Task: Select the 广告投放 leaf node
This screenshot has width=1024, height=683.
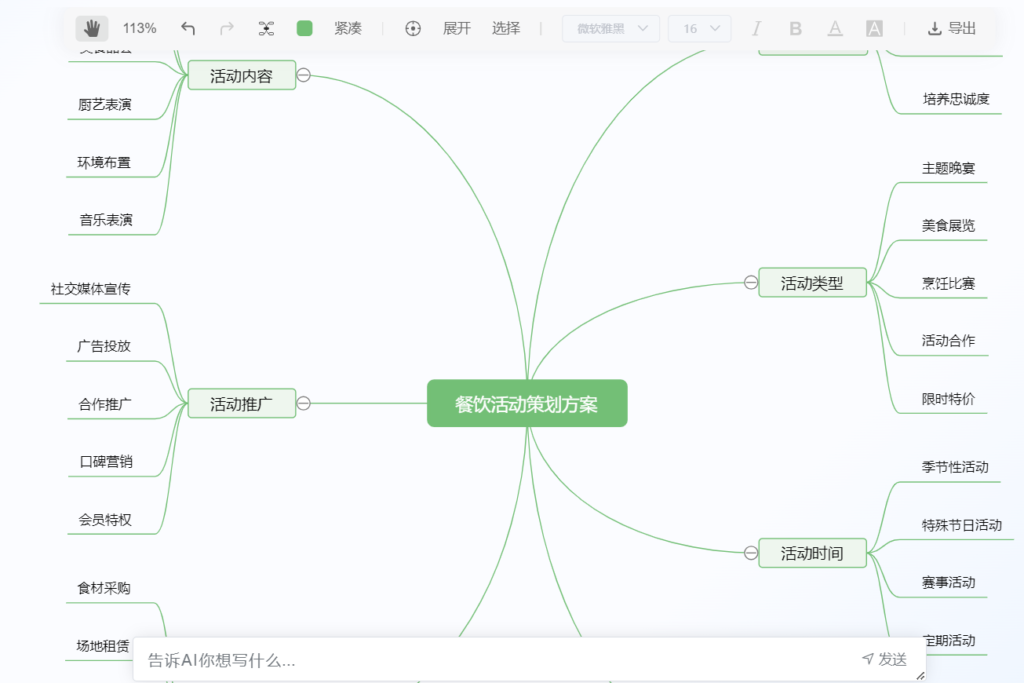Action: (104, 346)
